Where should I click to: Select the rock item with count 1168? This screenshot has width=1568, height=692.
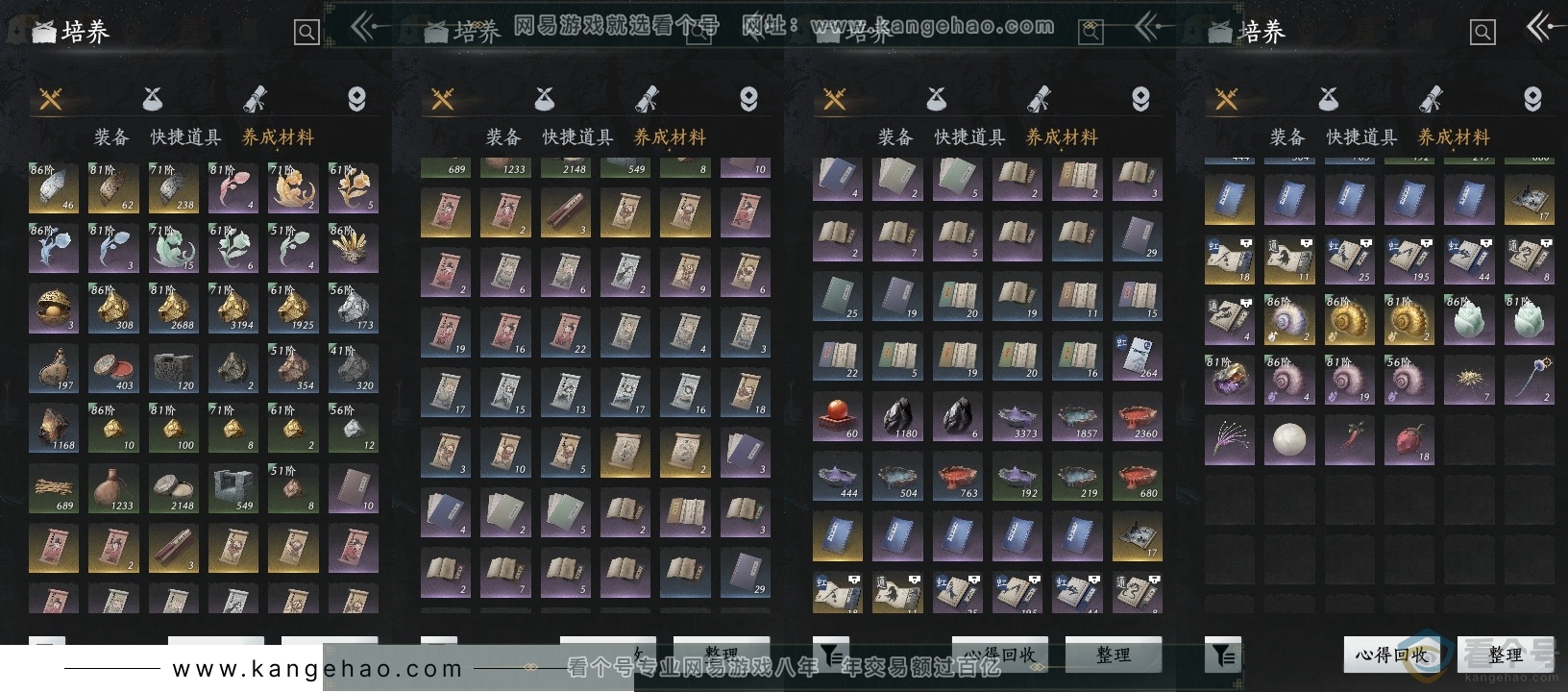tap(54, 428)
